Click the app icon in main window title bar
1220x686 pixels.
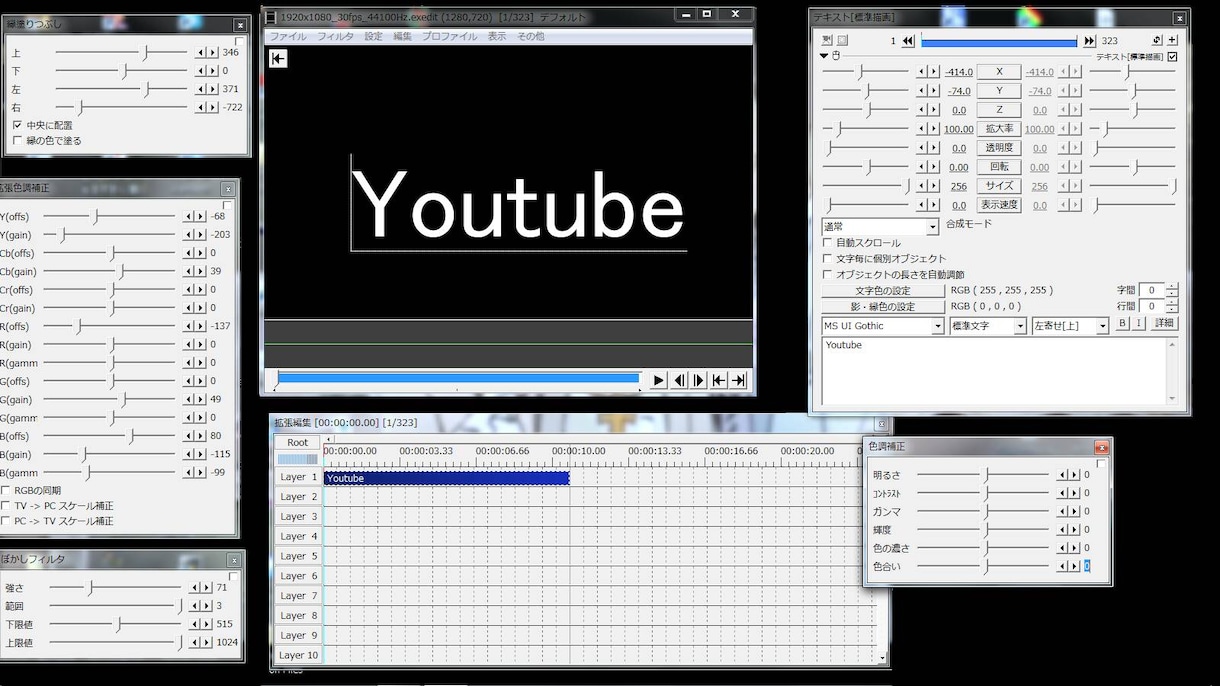pyautogui.click(x=270, y=17)
